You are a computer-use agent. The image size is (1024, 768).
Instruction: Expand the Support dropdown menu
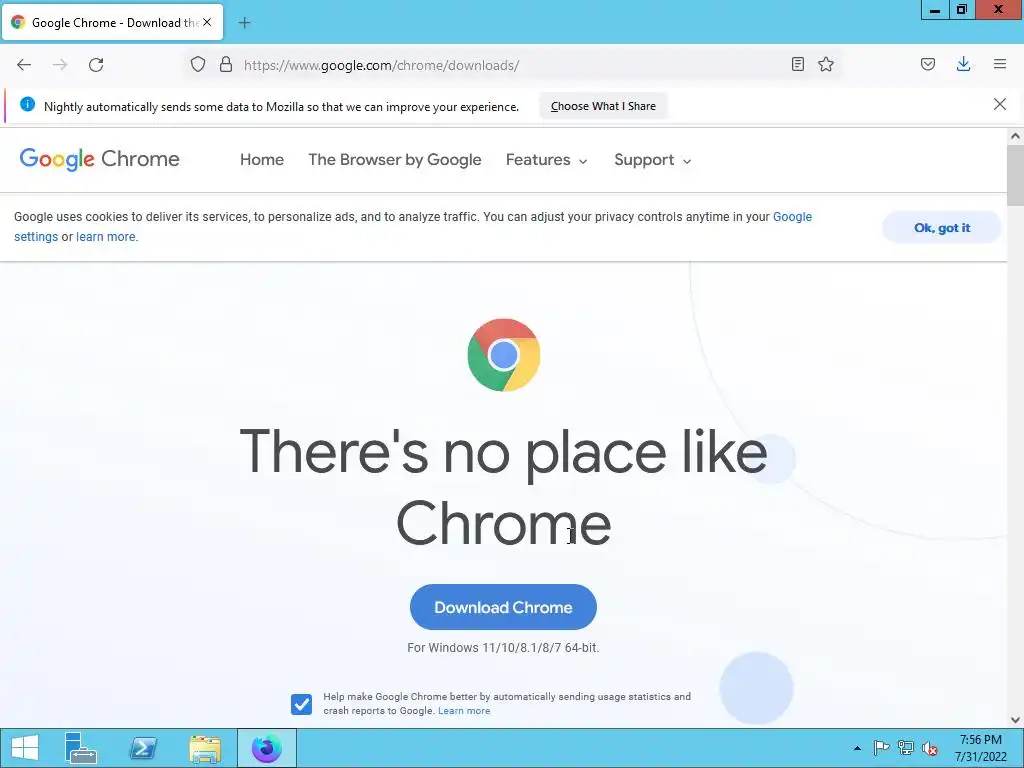(652, 160)
